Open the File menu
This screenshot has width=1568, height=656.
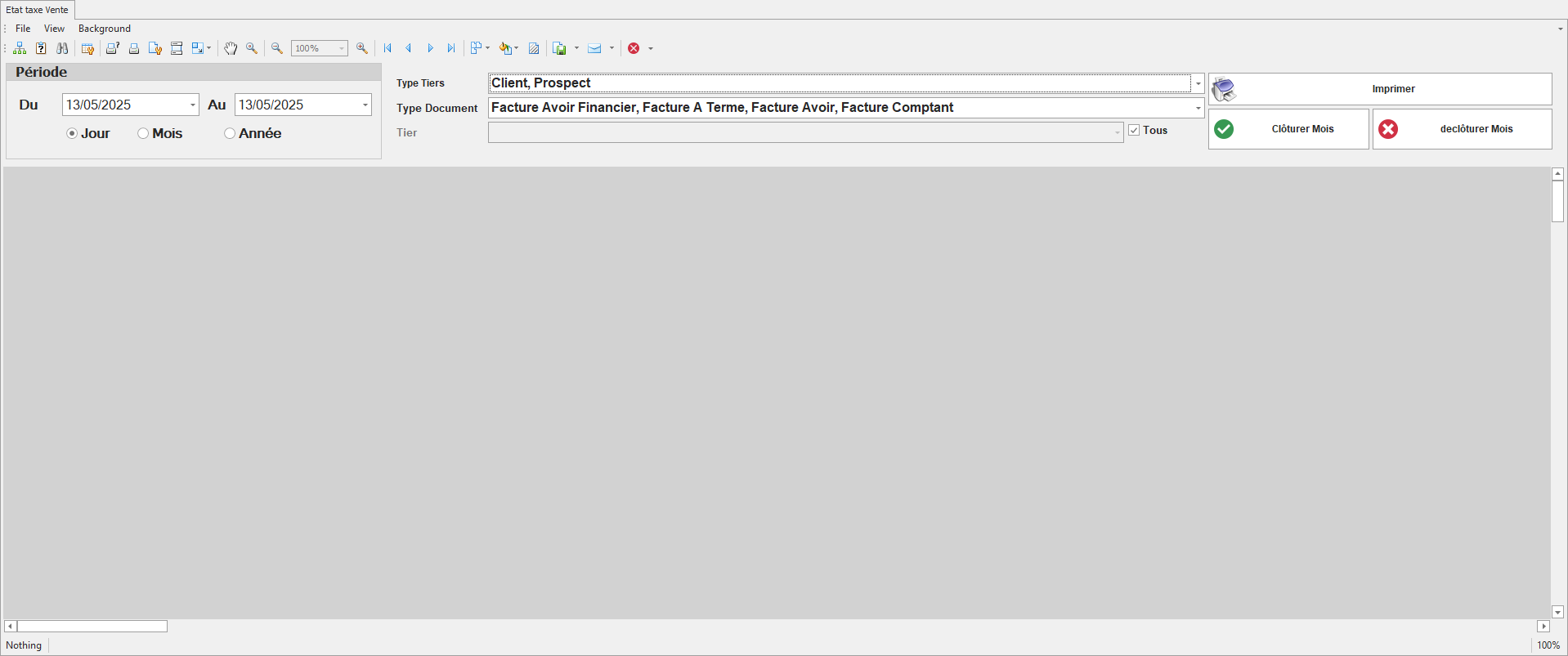[23, 29]
